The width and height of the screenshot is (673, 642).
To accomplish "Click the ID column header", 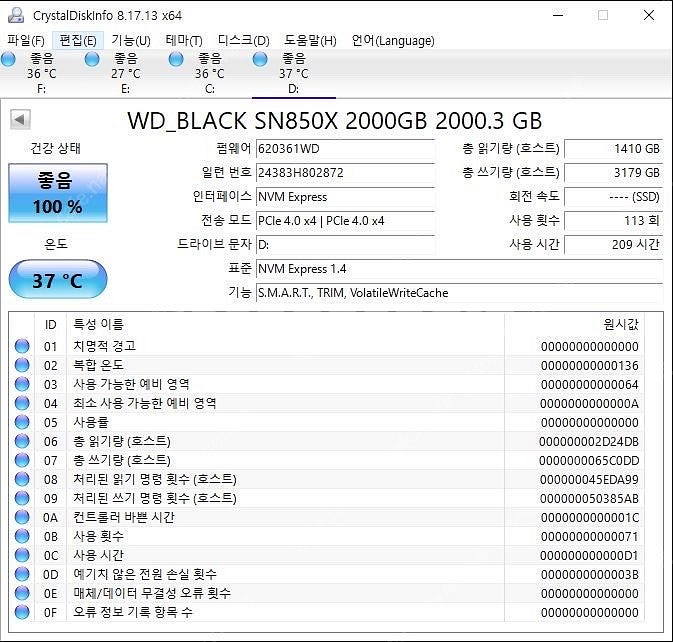I will tap(51, 324).
